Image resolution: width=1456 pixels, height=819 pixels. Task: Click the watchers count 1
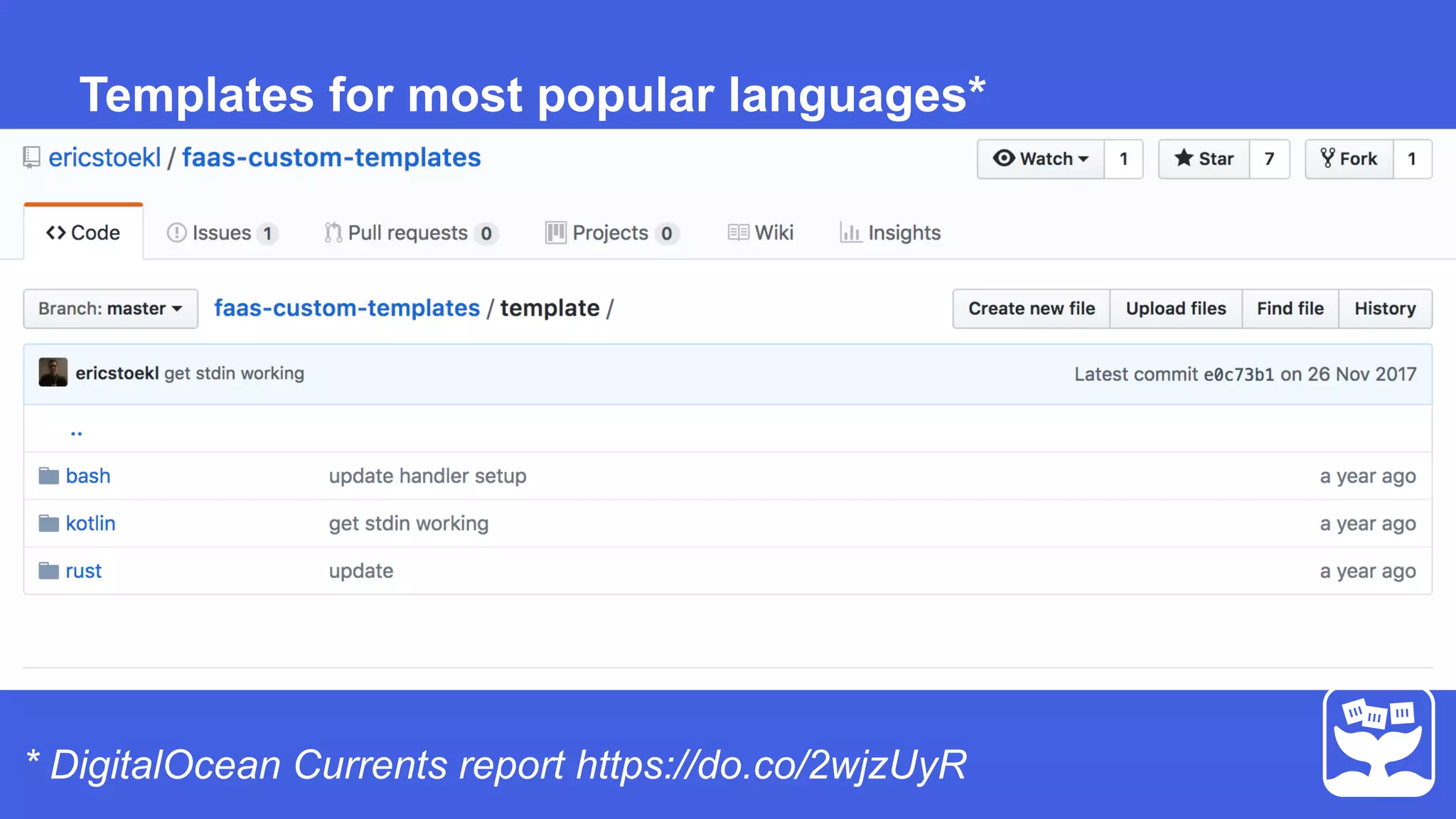click(1124, 159)
